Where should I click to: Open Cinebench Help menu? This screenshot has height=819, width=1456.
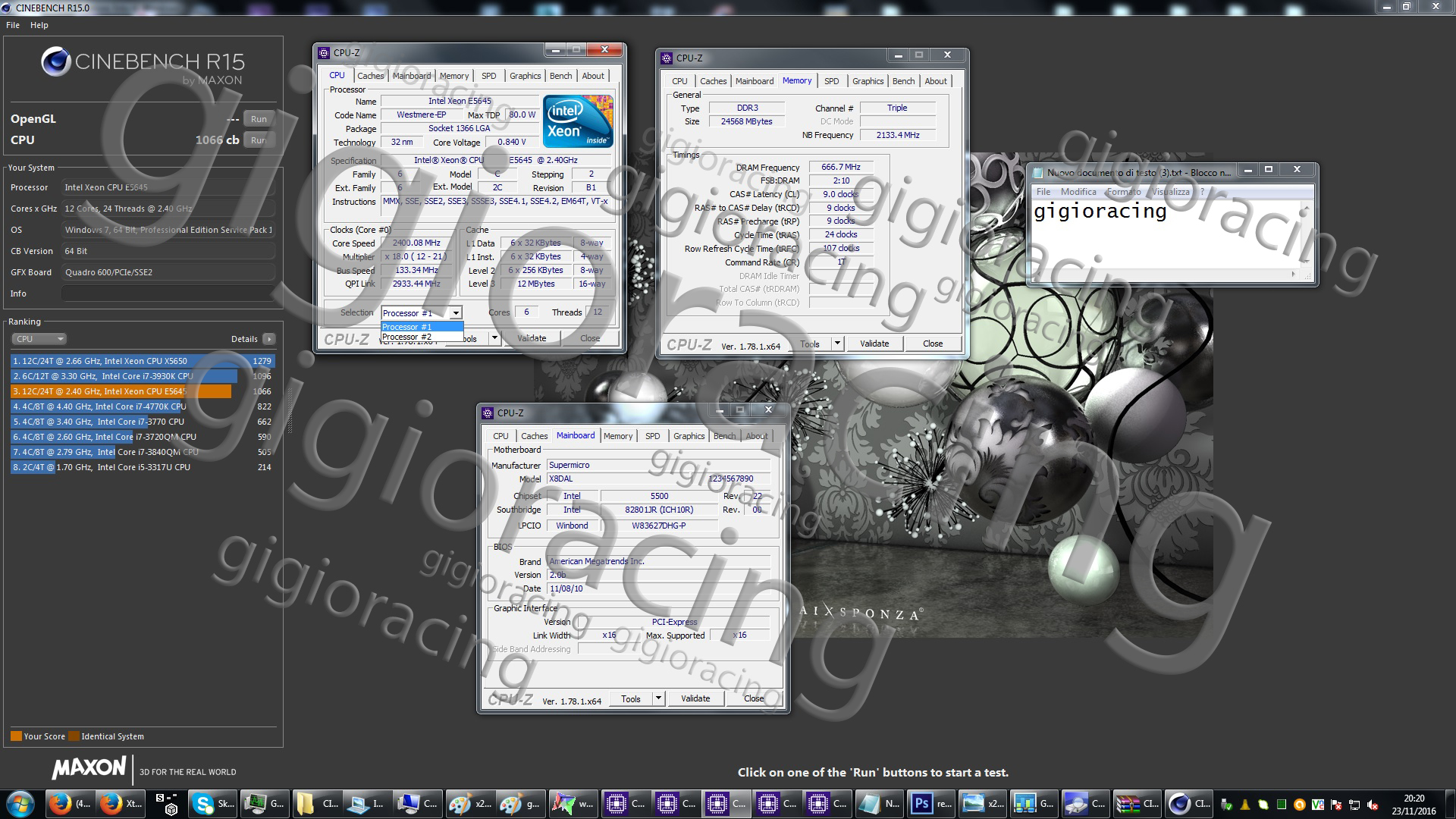(x=39, y=25)
